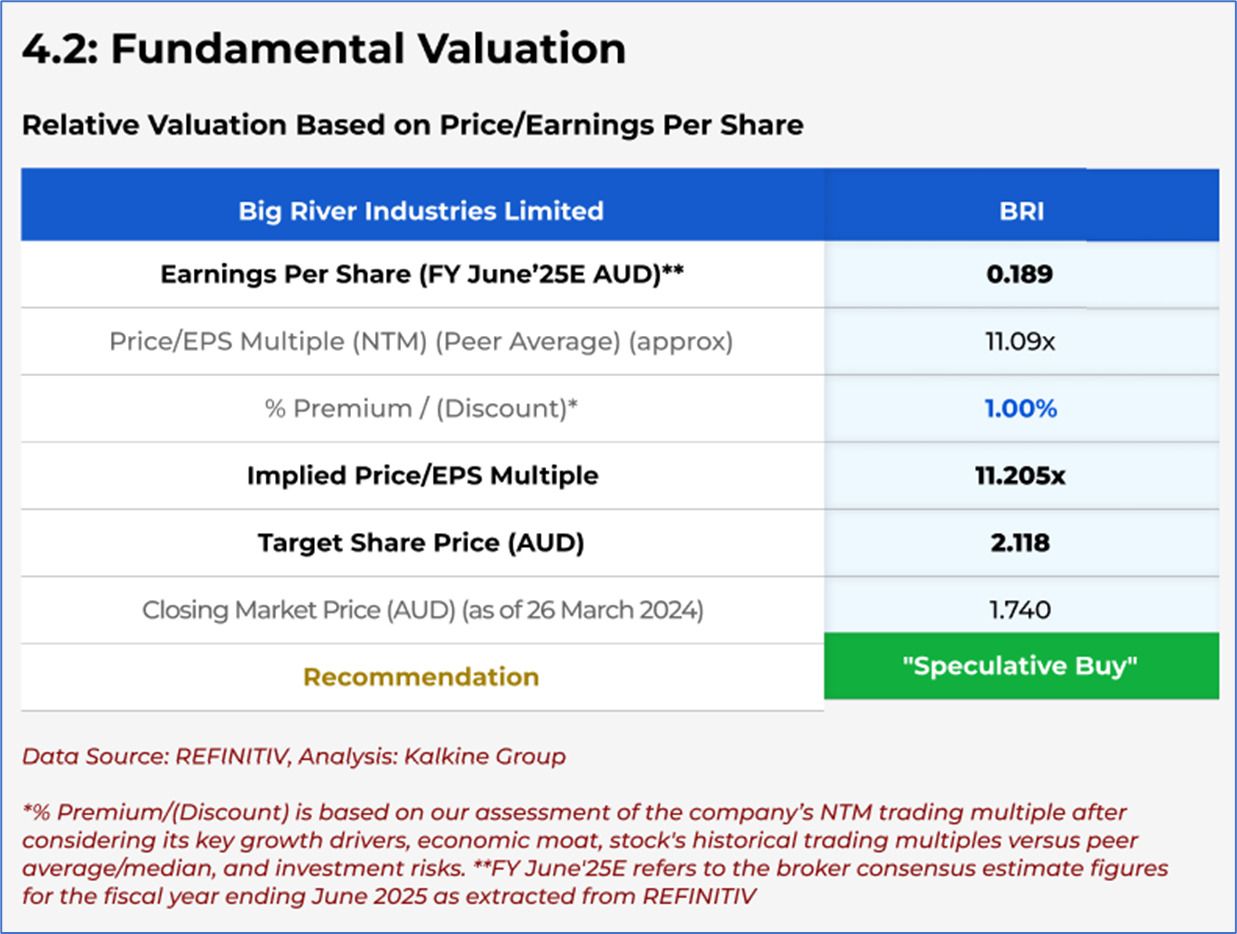
Task: Select the Price/EPS Multiple (NTM) label
Action: [421, 342]
